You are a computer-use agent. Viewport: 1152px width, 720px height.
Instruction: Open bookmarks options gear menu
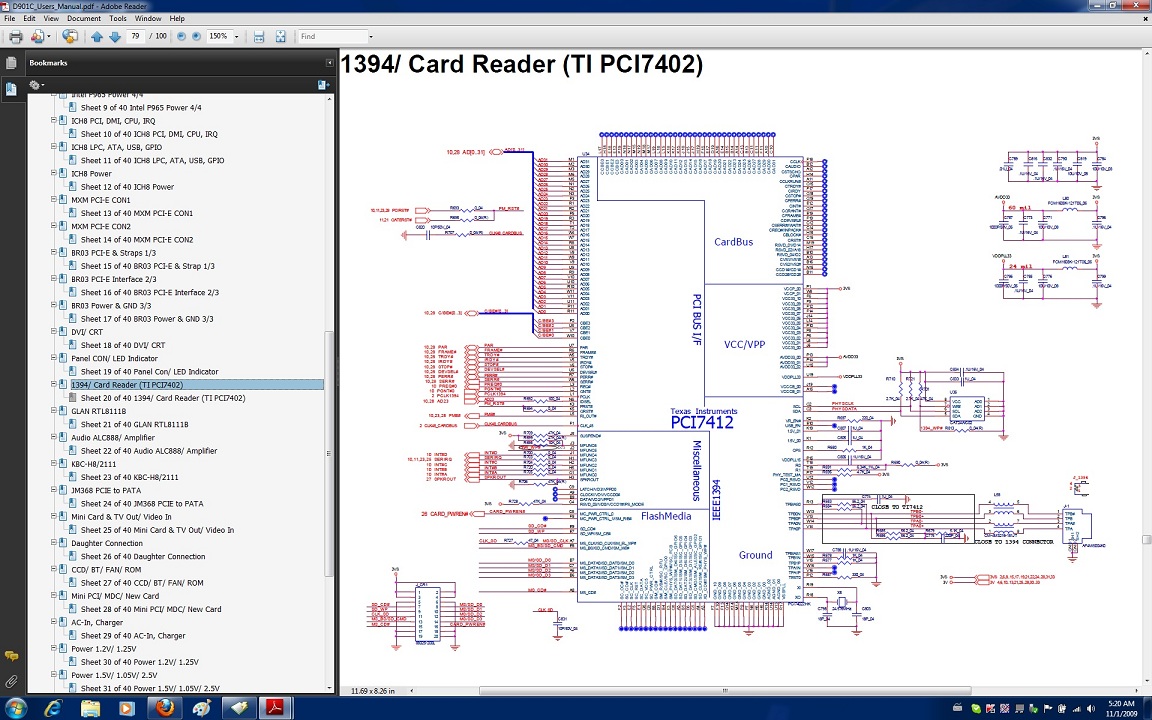click(x=36, y=85)
